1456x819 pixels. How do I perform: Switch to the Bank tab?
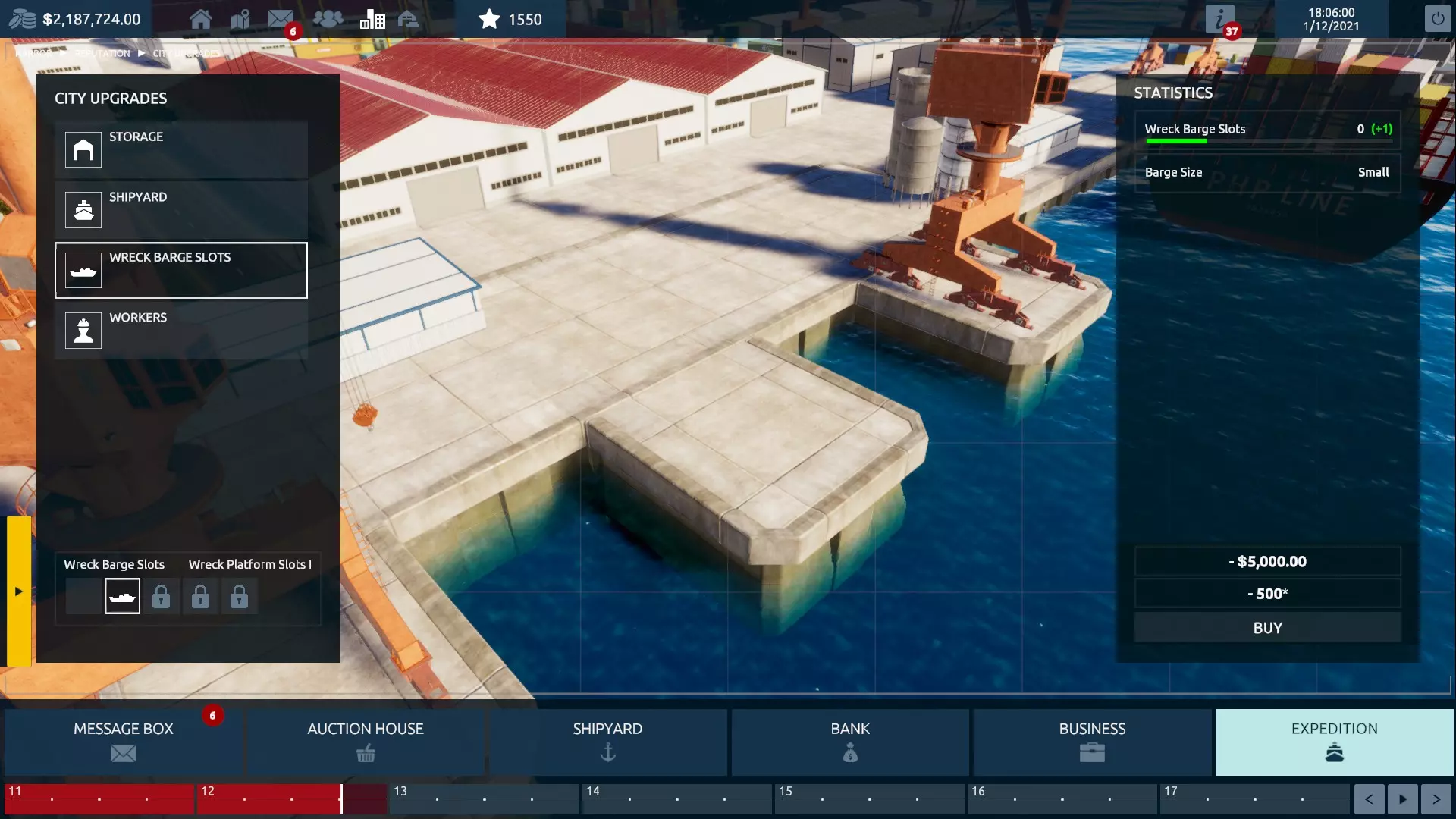pos(850,741)
